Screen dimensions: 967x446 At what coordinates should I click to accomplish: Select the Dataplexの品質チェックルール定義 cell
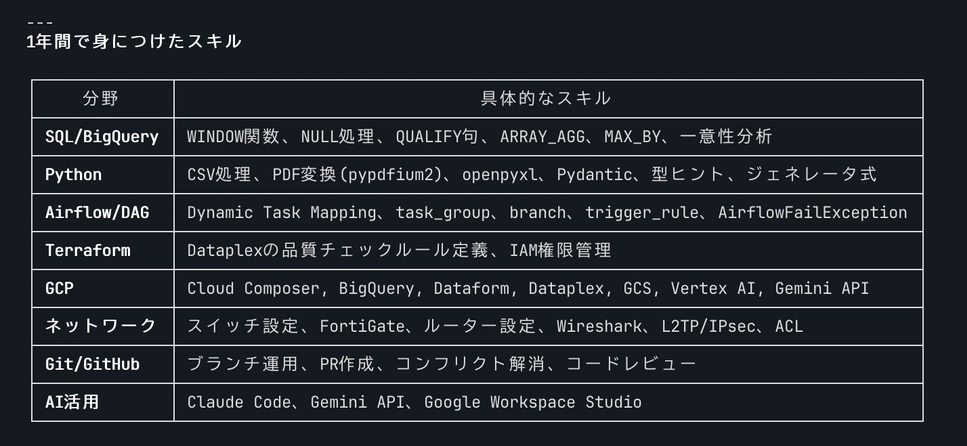coord(398,250)
